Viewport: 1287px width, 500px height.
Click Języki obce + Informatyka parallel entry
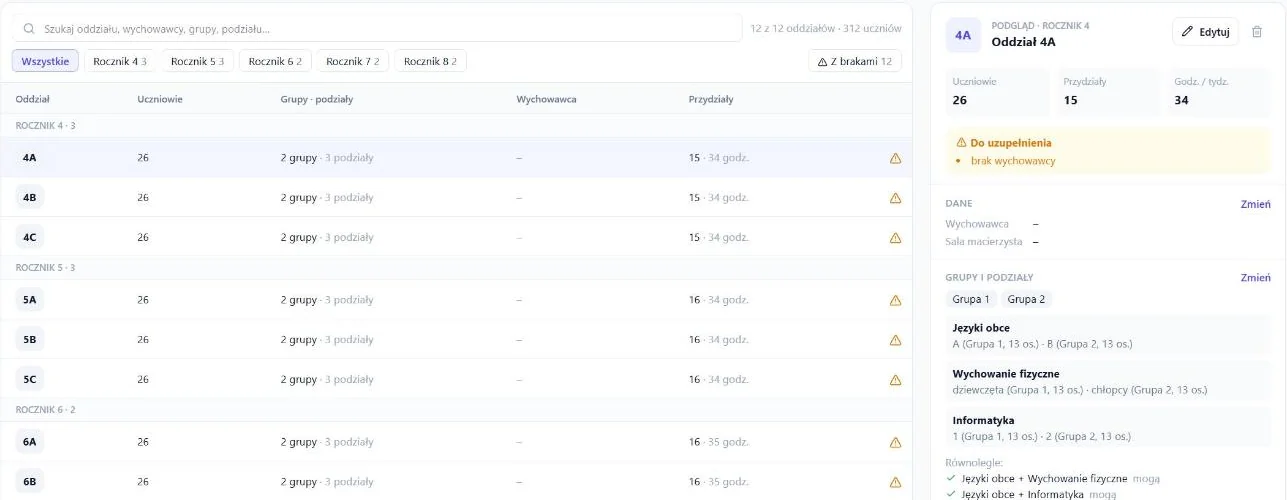click(1031, 494)
